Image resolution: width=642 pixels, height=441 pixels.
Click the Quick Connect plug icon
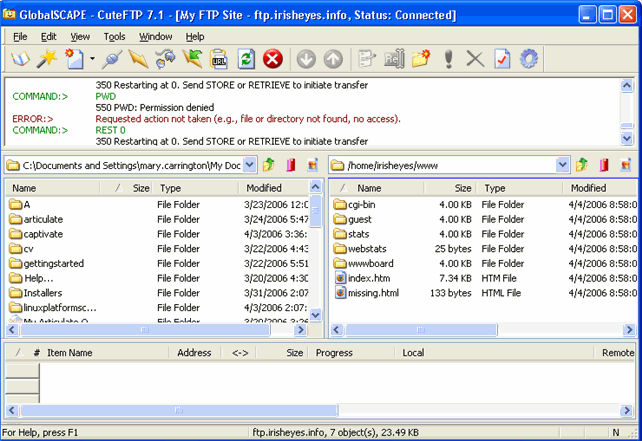tap(112, 59)
